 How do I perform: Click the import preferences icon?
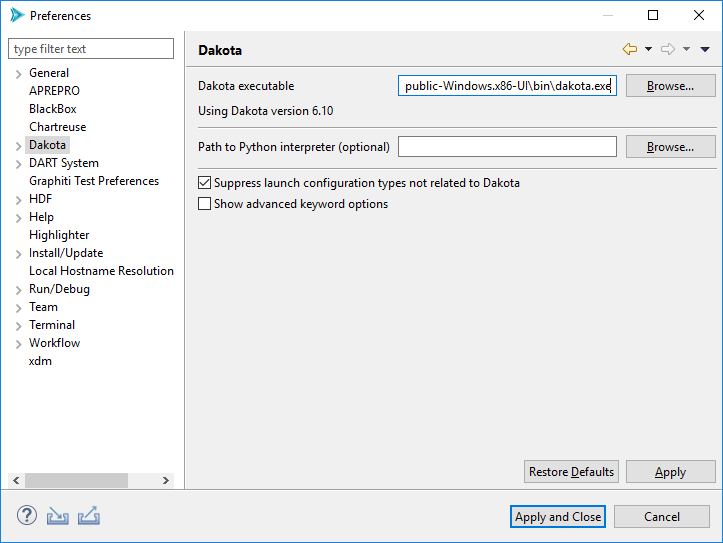[57, 516]
